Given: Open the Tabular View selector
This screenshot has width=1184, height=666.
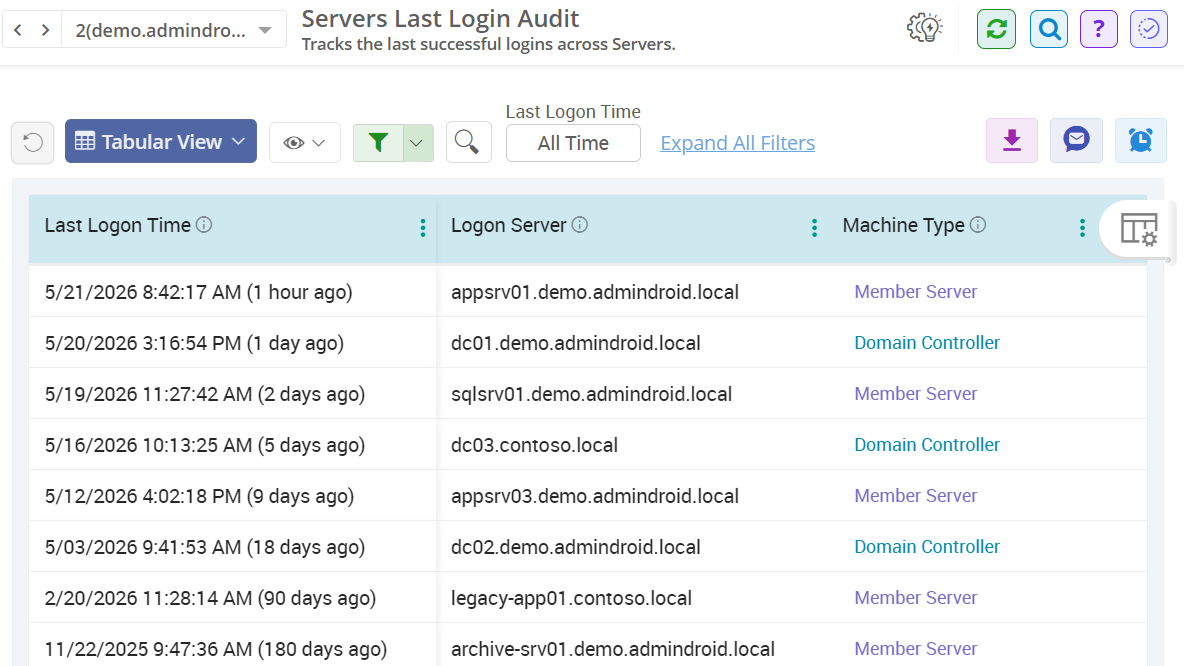Looking at the screenshot, I should 161,141.
